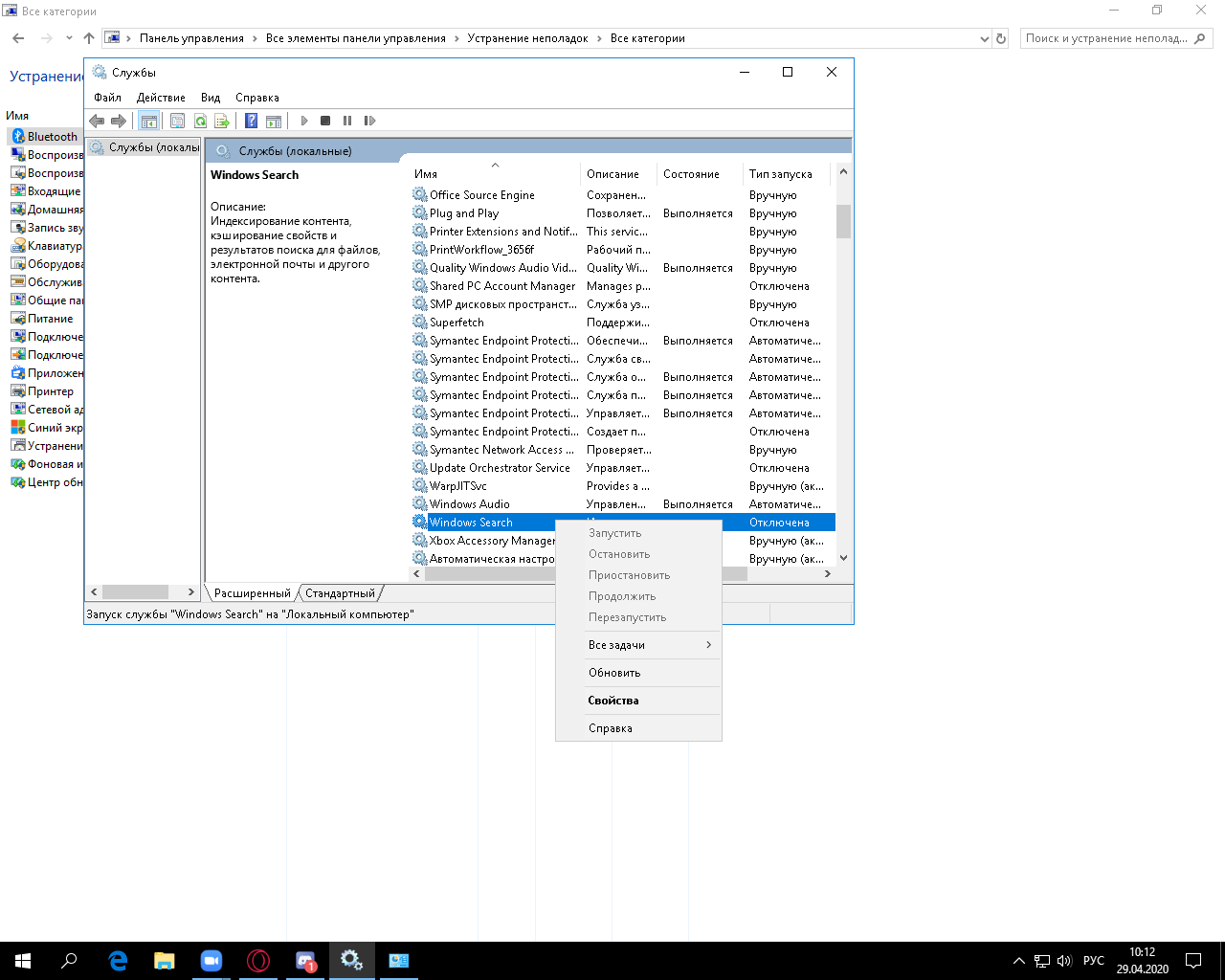Select Службы (локальные) tree node
Screen dimensions: 1225x980
point(145,147)
